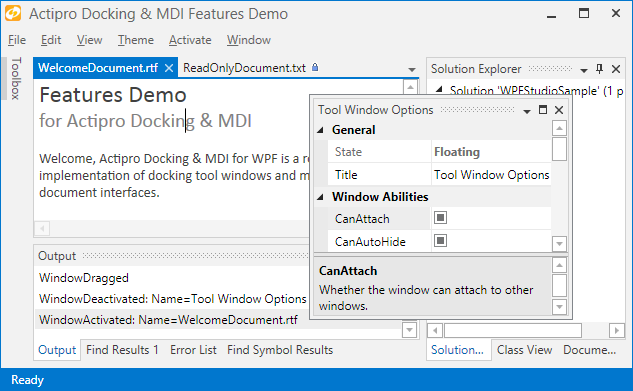Open the document tabs dropdown arrow
Screen dimensions: 633x391
click(x=412, y=70)
